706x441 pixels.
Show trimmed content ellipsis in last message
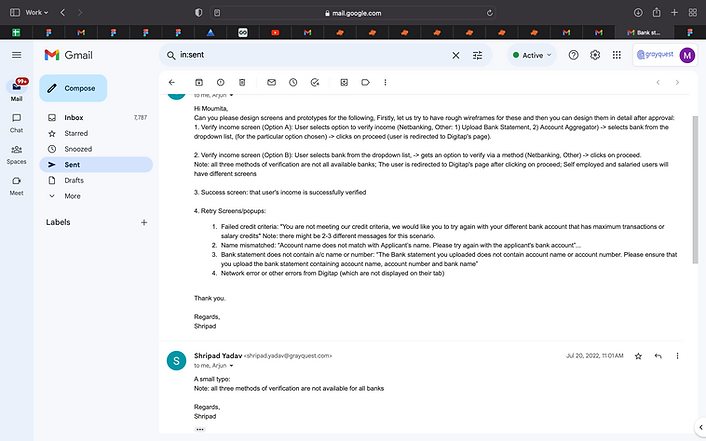coord(200,429)
